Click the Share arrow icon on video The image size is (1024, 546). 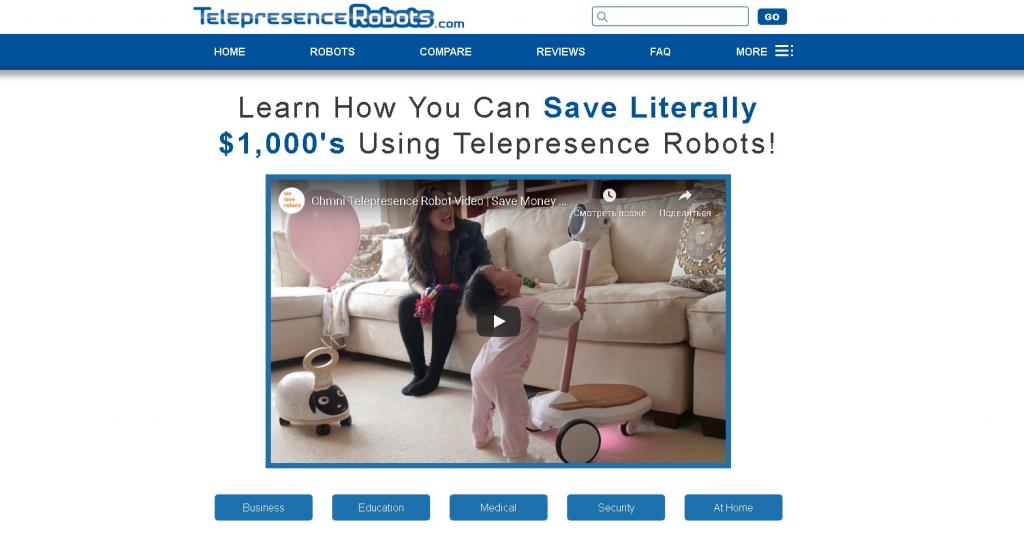(685, 195)
